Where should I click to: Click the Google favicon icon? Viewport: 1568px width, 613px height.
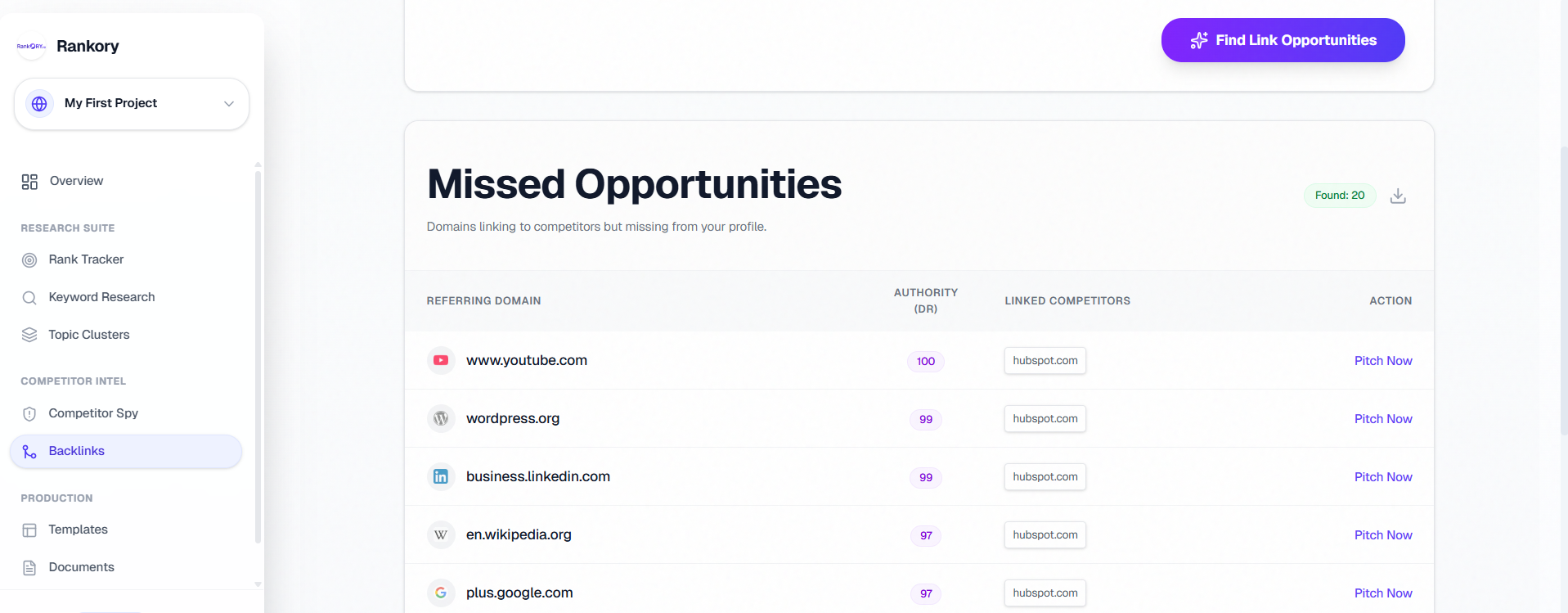[441, 593]
